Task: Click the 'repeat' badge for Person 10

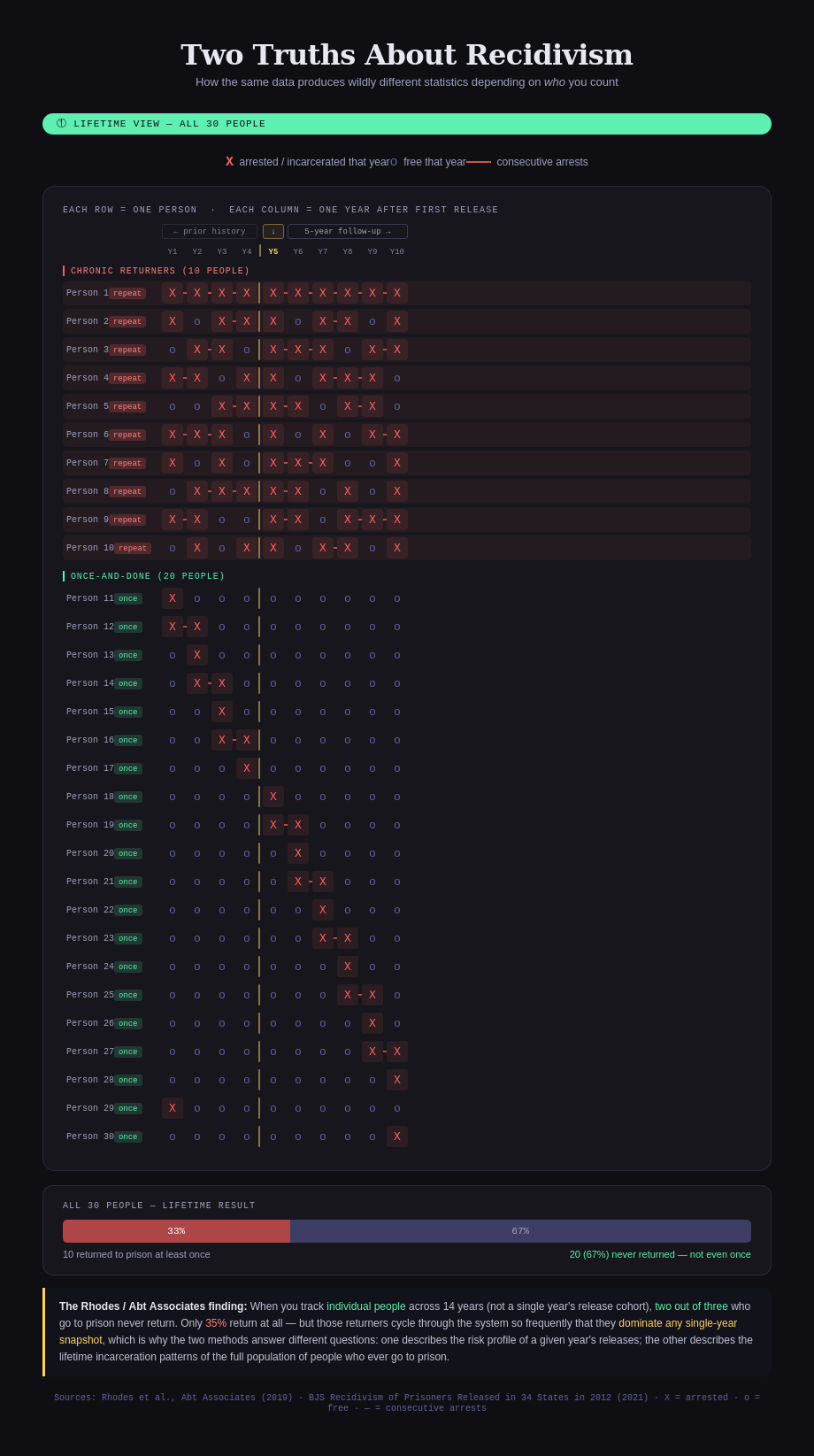Action: (x=133, y=548)
